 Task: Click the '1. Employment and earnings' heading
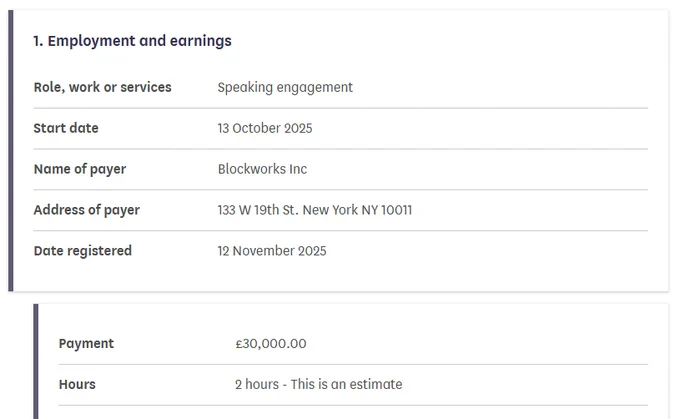point(132,41)
